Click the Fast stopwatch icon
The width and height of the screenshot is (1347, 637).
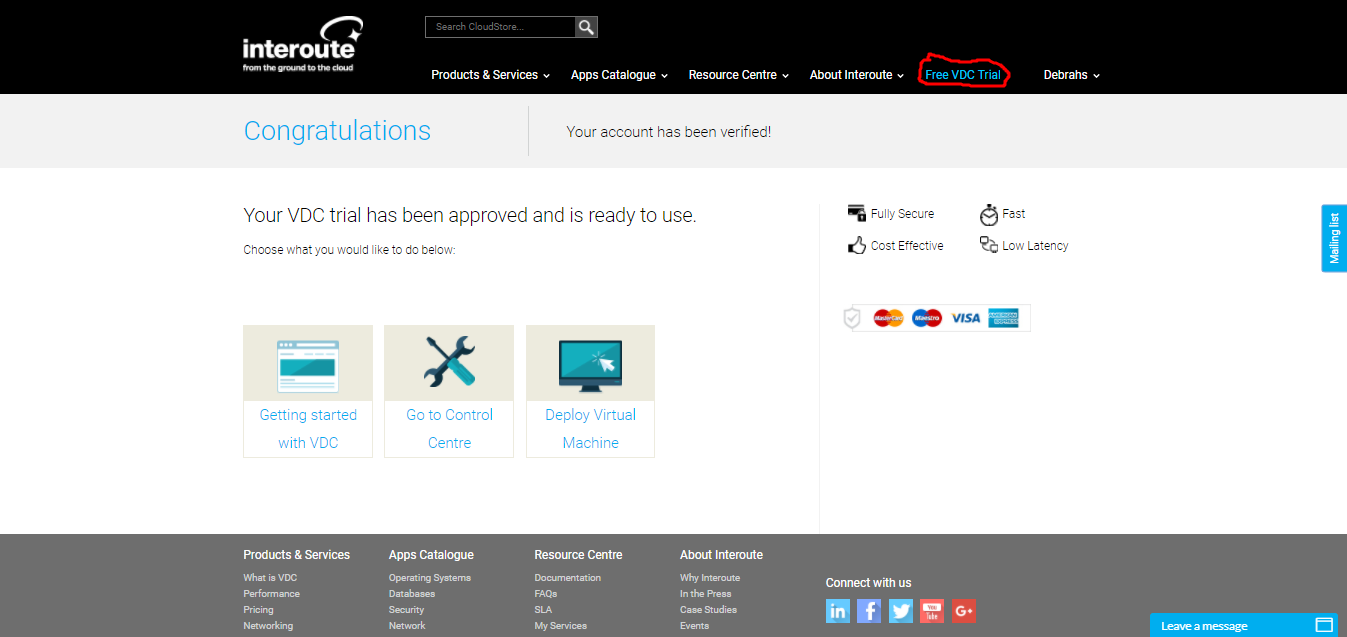[989, 214]
